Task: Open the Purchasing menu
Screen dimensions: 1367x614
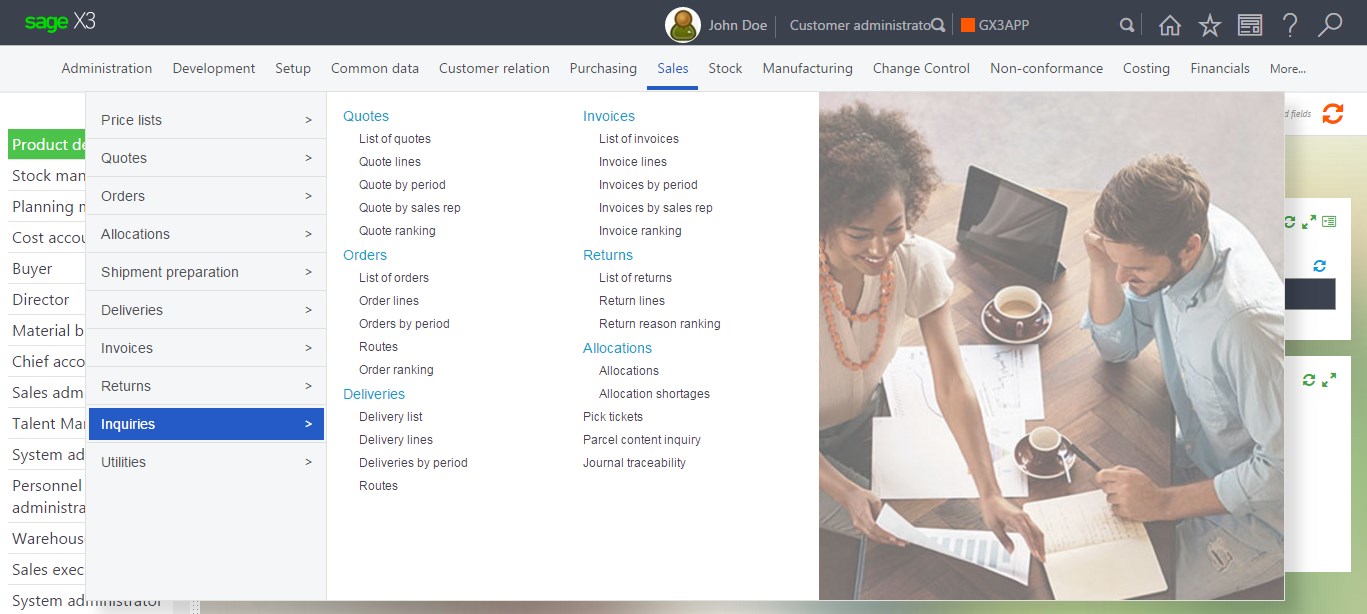Action: (603, 69)
